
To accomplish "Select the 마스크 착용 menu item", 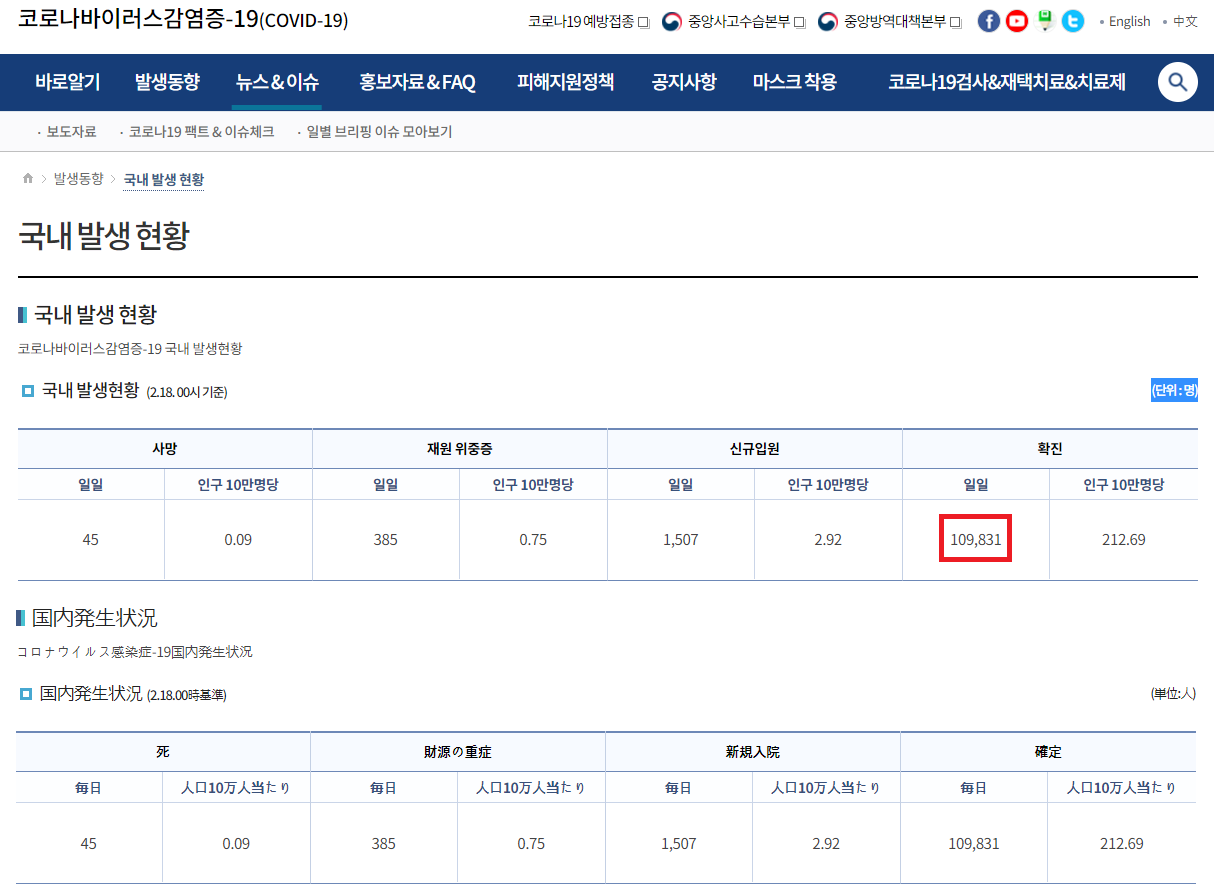I will pyautogui.click(x=795, y=82).
